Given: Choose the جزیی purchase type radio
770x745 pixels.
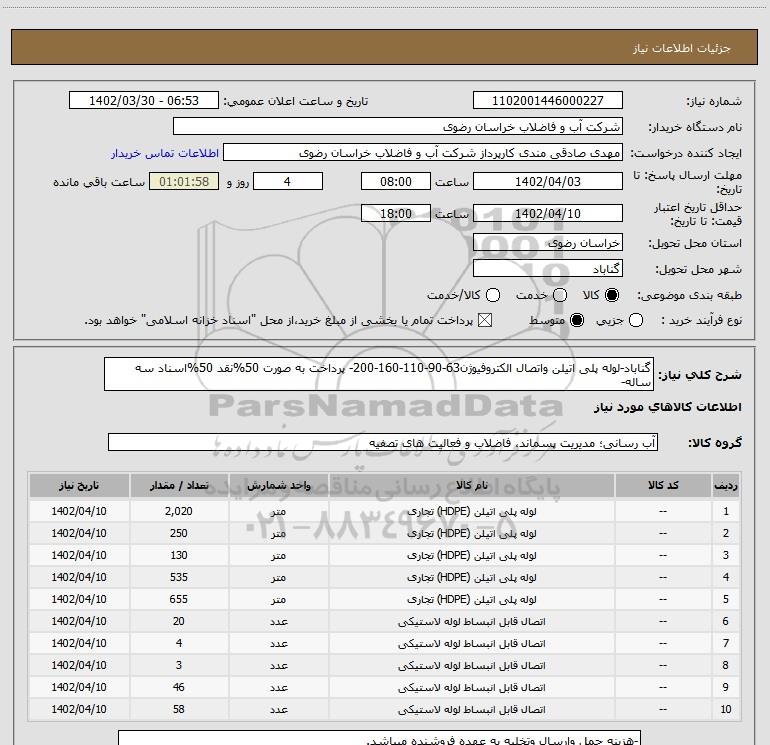Looking at the screenshot, I should point(636,320).
